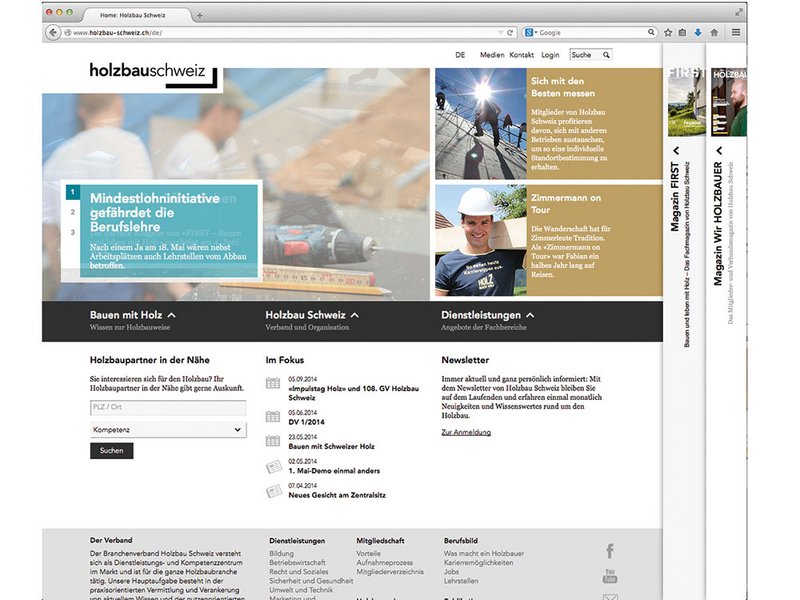Screen dimensions: 800x600
Task: Click the site Suche magnifier icon
Action: tap(606, 55)
